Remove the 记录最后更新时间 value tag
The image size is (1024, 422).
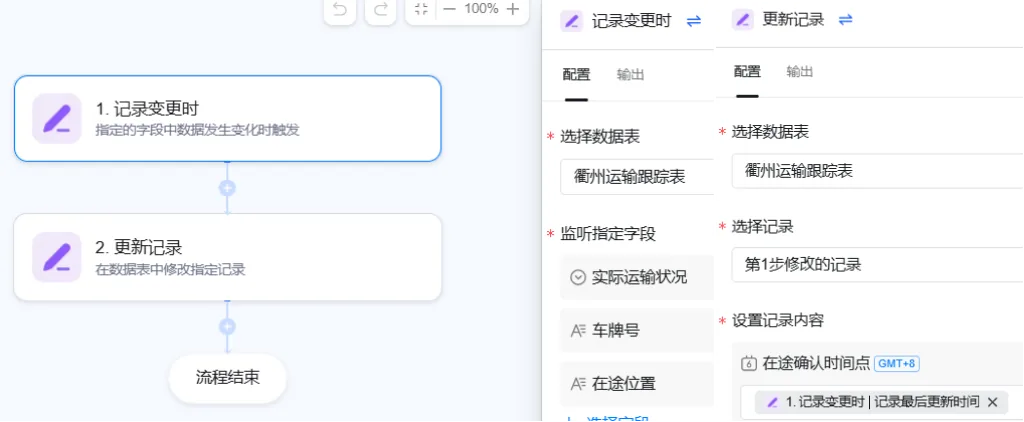pyautogui.click(x=993, y=402)
